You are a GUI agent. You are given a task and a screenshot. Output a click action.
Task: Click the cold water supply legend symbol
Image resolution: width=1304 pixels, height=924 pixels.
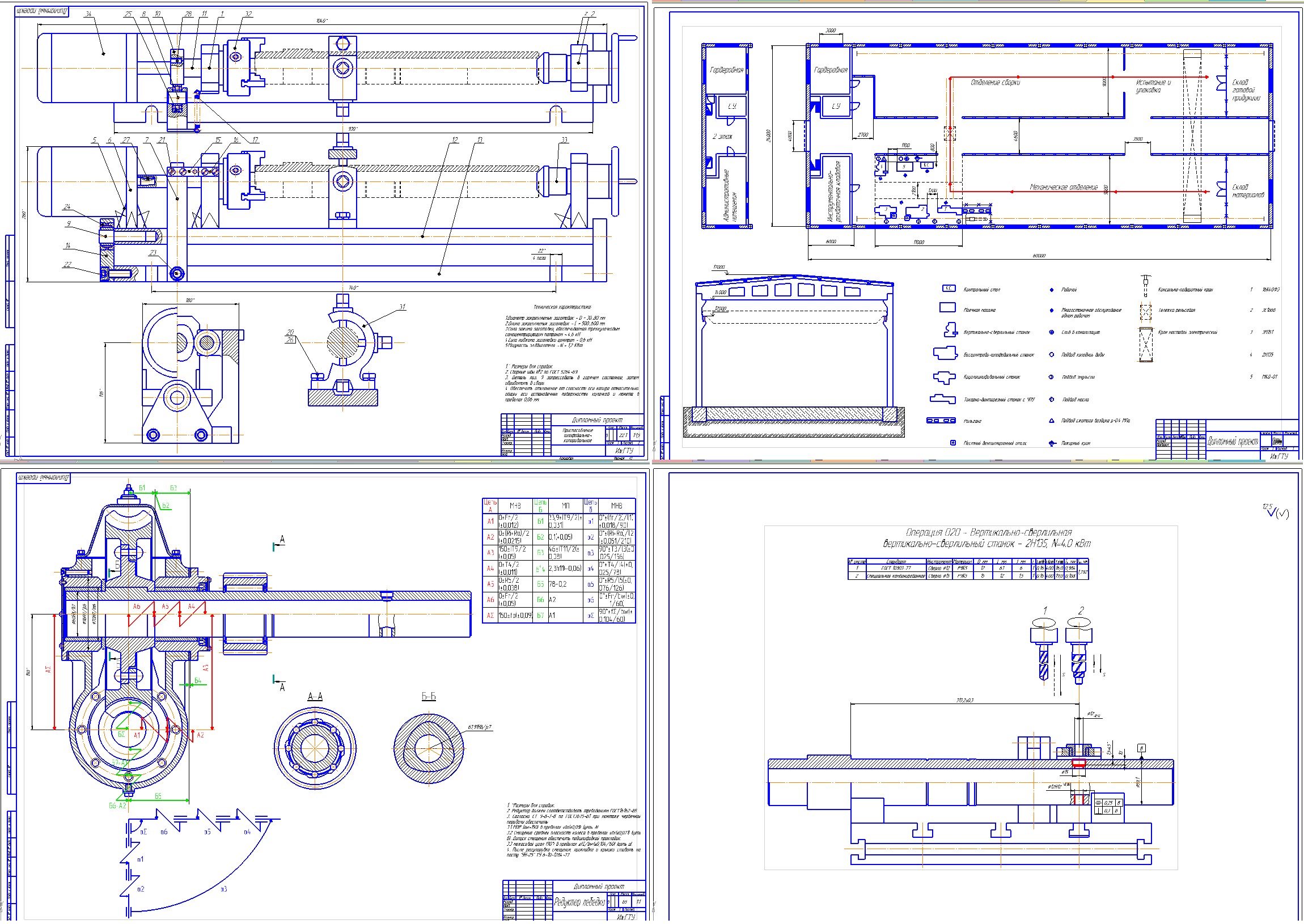(x=1051, y=354)
